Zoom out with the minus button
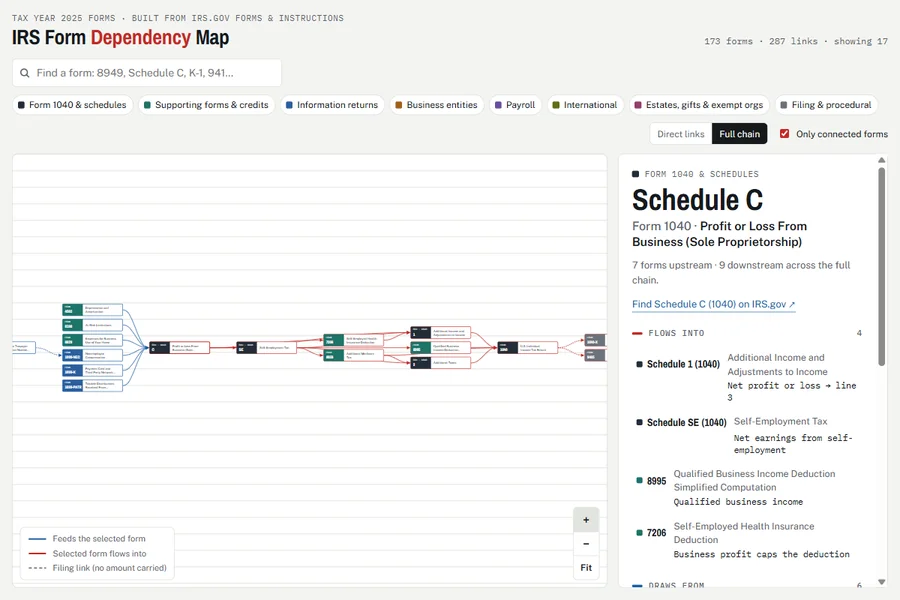This screenshot has height=600, width=900. [x=586, y=544]
